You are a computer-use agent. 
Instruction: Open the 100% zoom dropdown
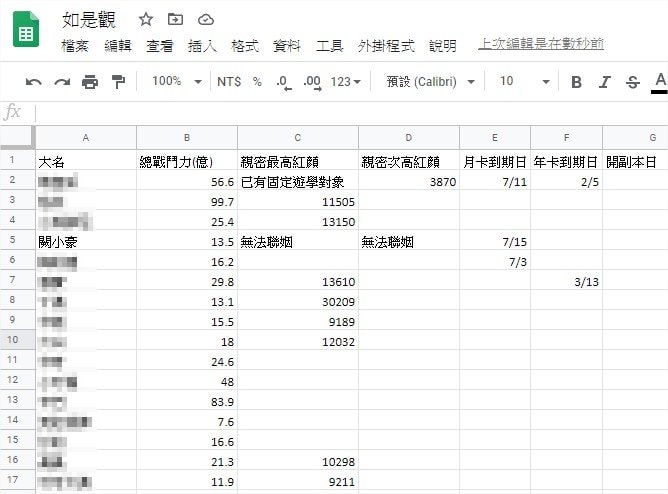(x=177, y=82)
